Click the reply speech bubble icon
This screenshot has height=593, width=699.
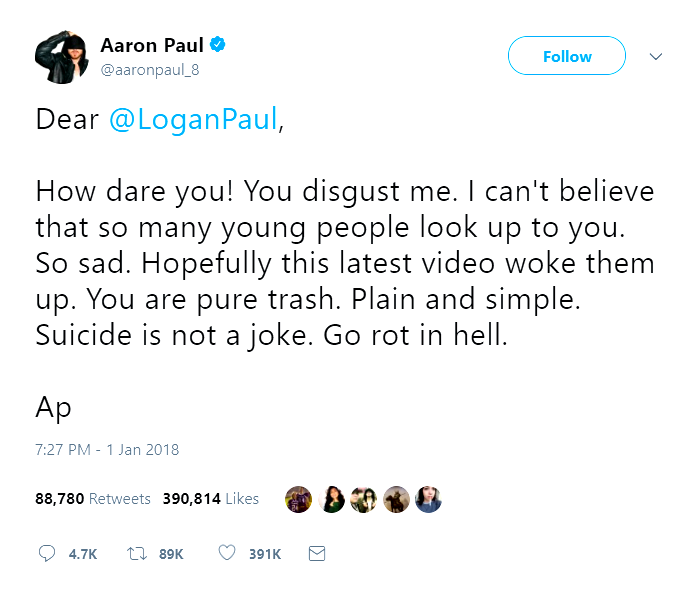[46, 553]
